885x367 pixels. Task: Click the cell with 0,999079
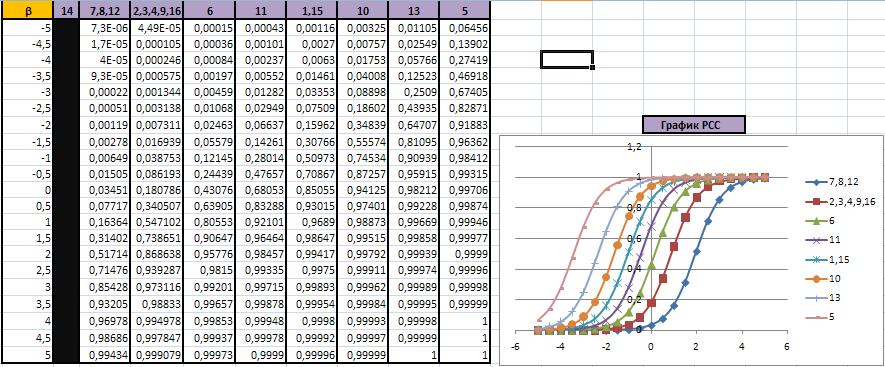click(x=156, y=355)
